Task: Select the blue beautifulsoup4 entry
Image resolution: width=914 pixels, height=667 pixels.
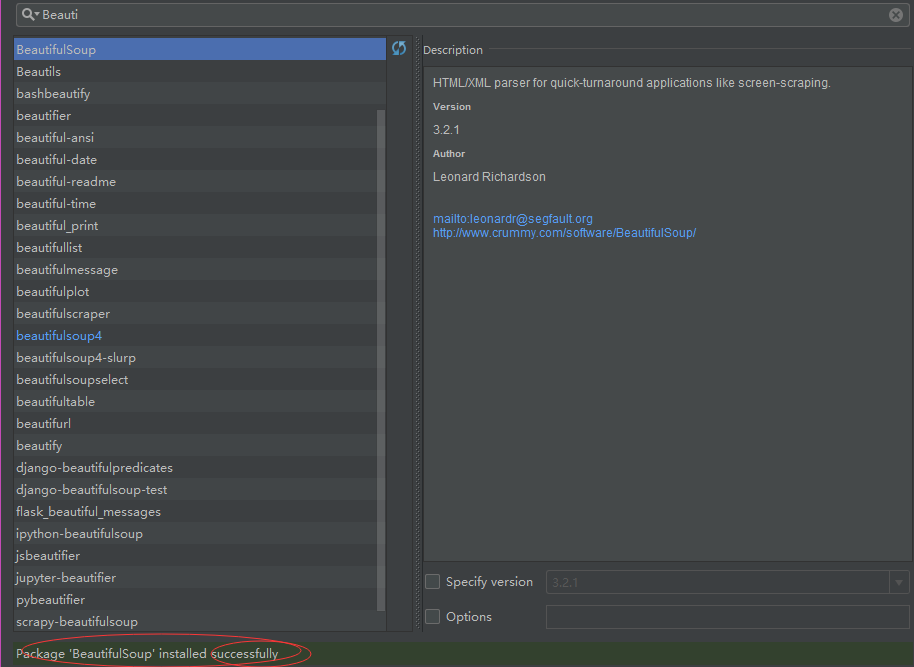Action: pyautogui.click(x=196, y=336)
